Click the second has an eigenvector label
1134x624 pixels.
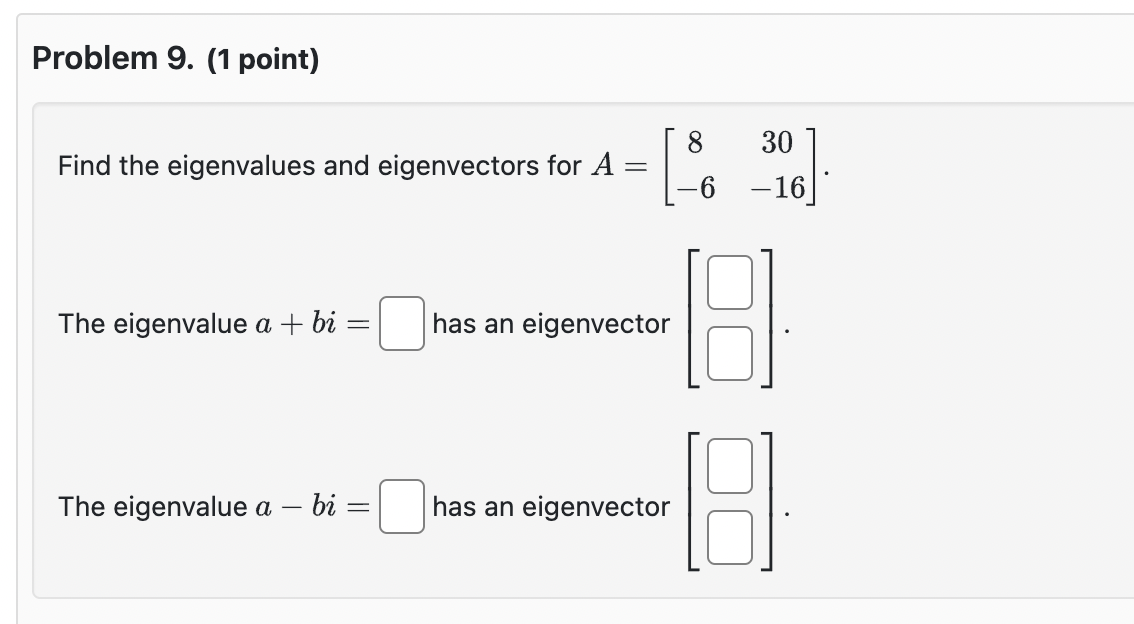click(x=551, y=507)
